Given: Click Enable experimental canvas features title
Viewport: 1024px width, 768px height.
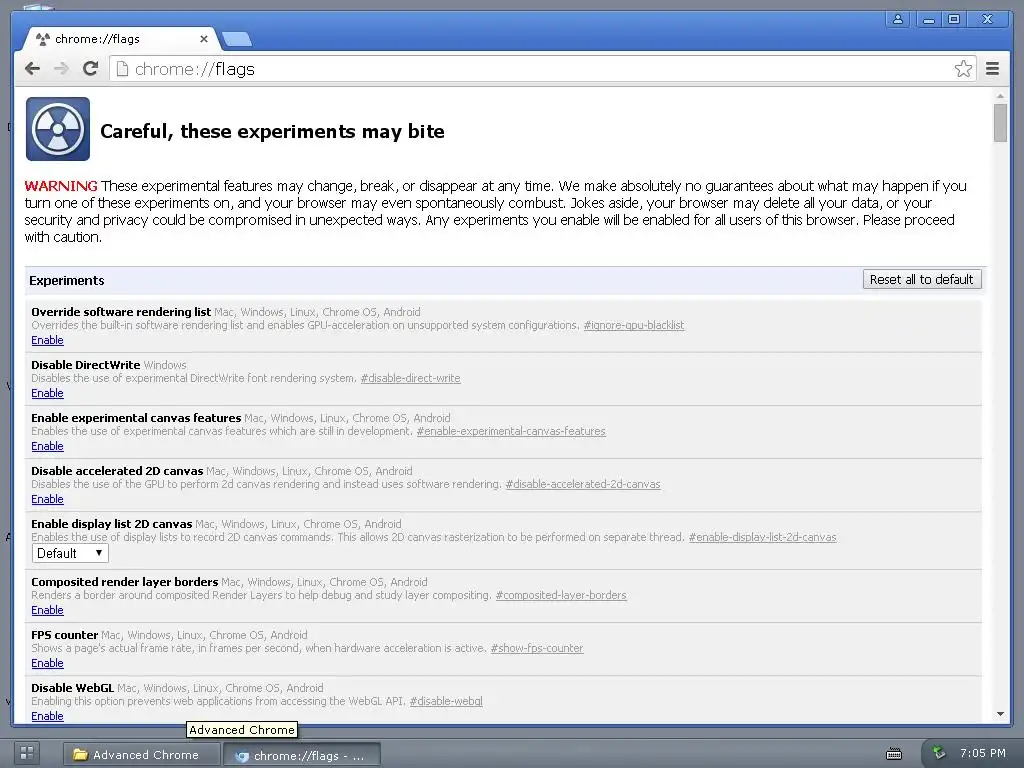Looking at the screenshot, I should click(136, 417).
